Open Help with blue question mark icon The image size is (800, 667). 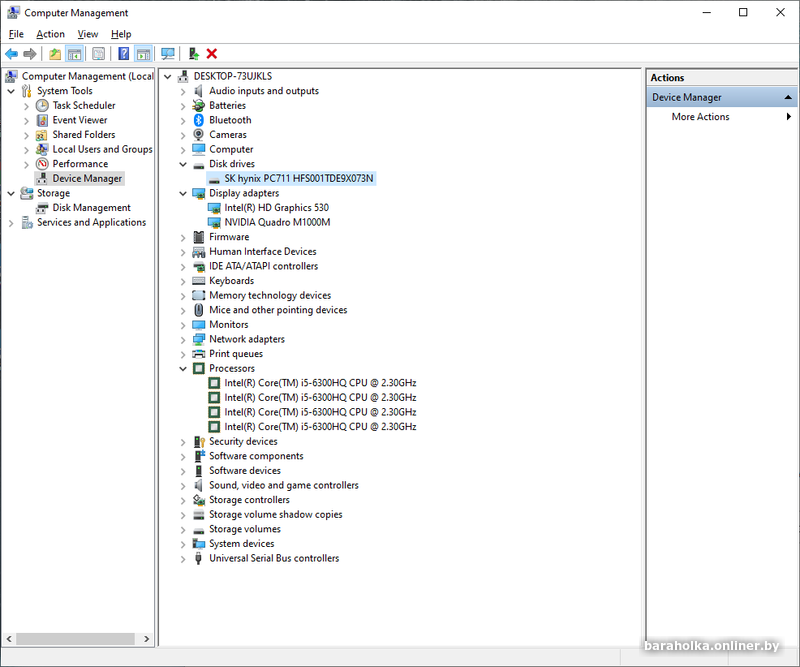point(123,54)
